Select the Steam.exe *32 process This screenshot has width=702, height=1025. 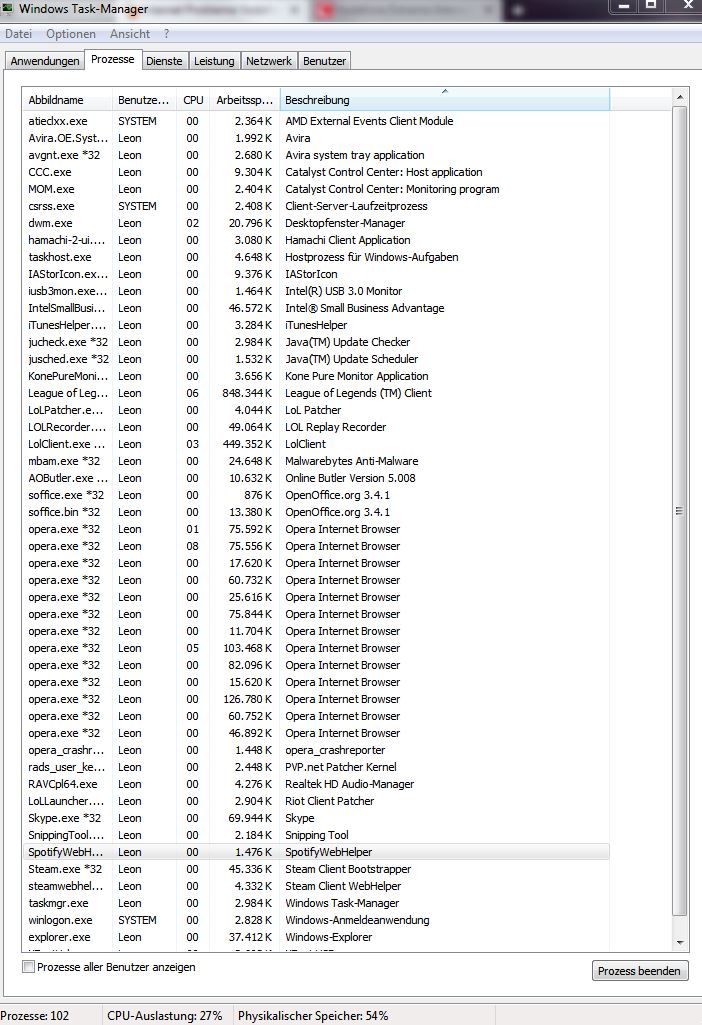[x=316, y=869]
